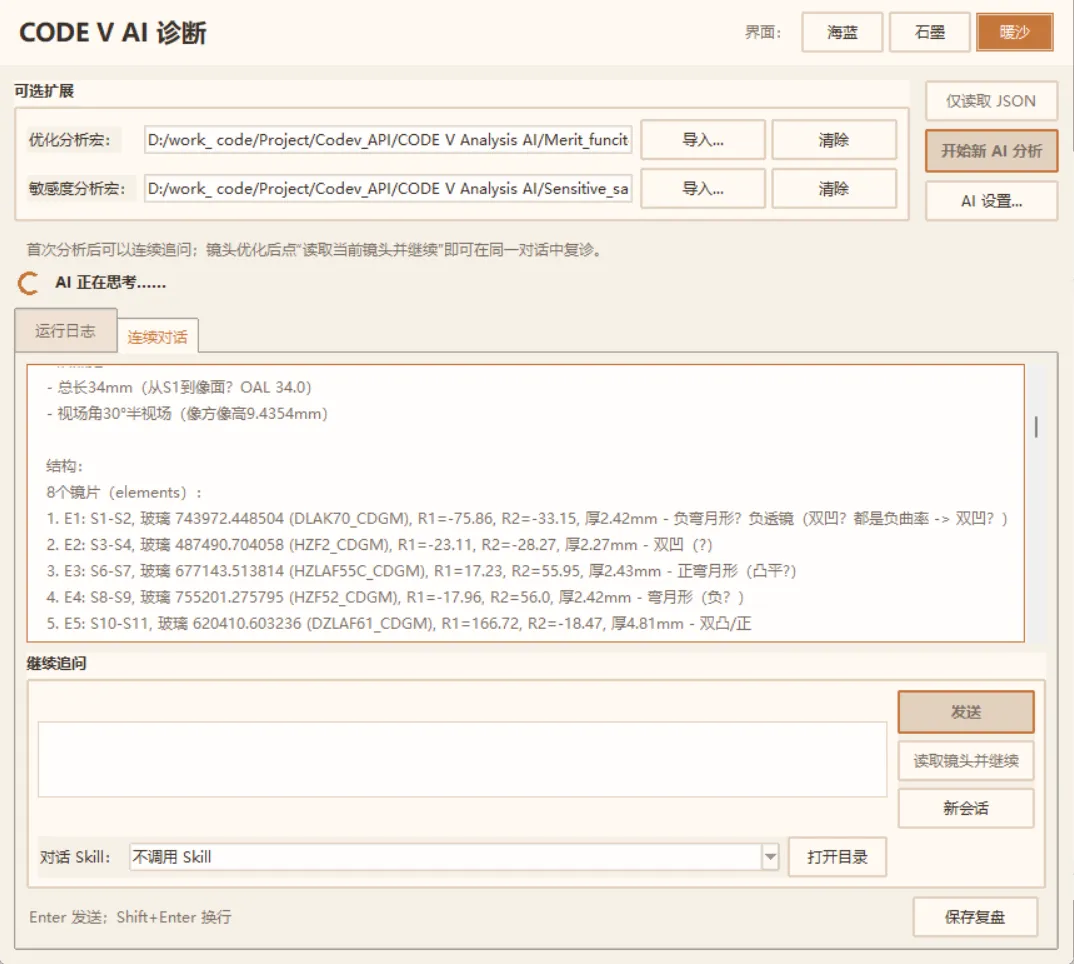Click the Enter 发送 hint text
Screen dimensions: 1074x964
pyautogui.click(x=130, y=917)
